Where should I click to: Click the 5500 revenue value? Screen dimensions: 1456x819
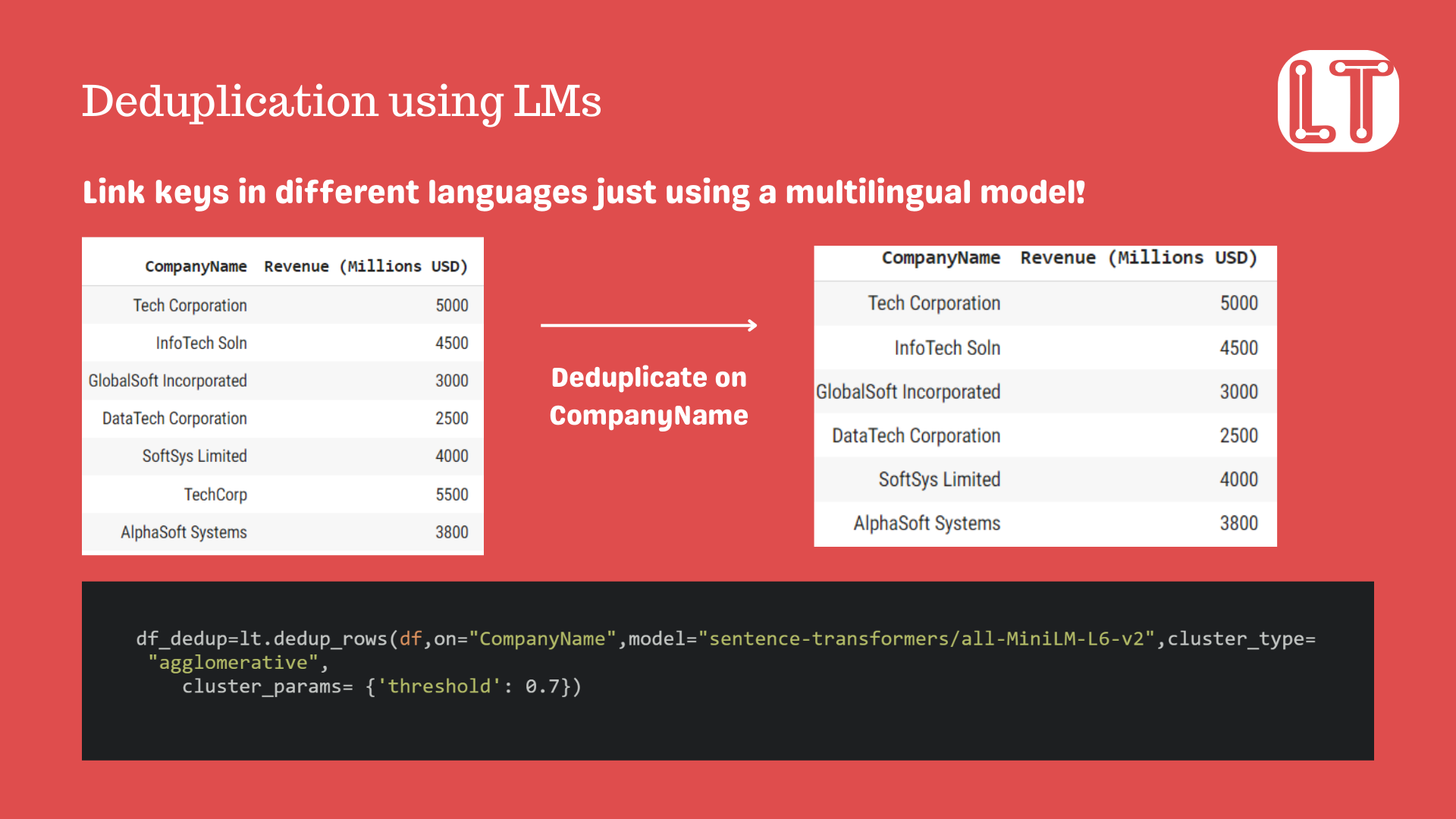[x=451, y=494]
